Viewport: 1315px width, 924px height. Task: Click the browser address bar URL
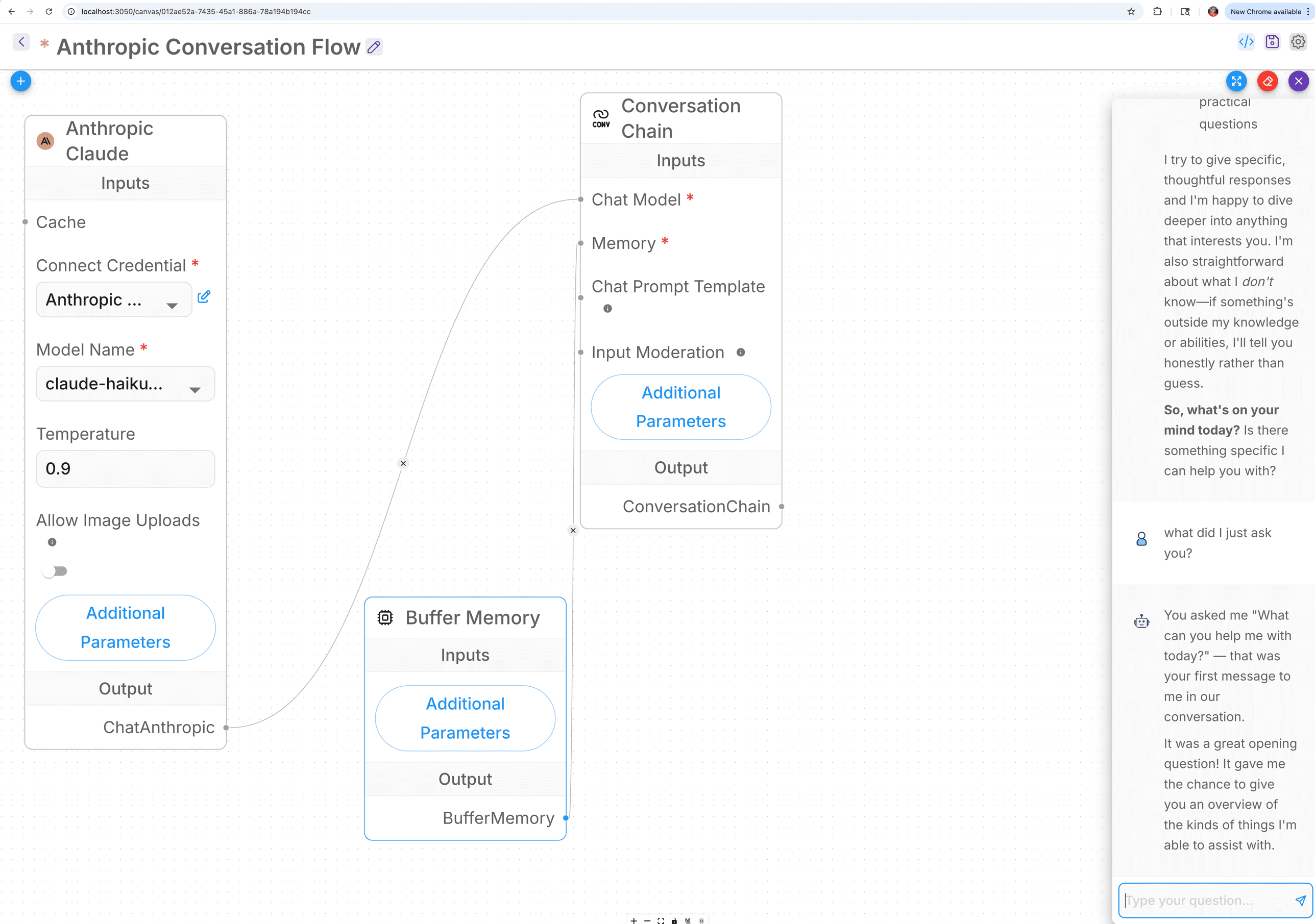pyautogui.click(x=196, y=11)
